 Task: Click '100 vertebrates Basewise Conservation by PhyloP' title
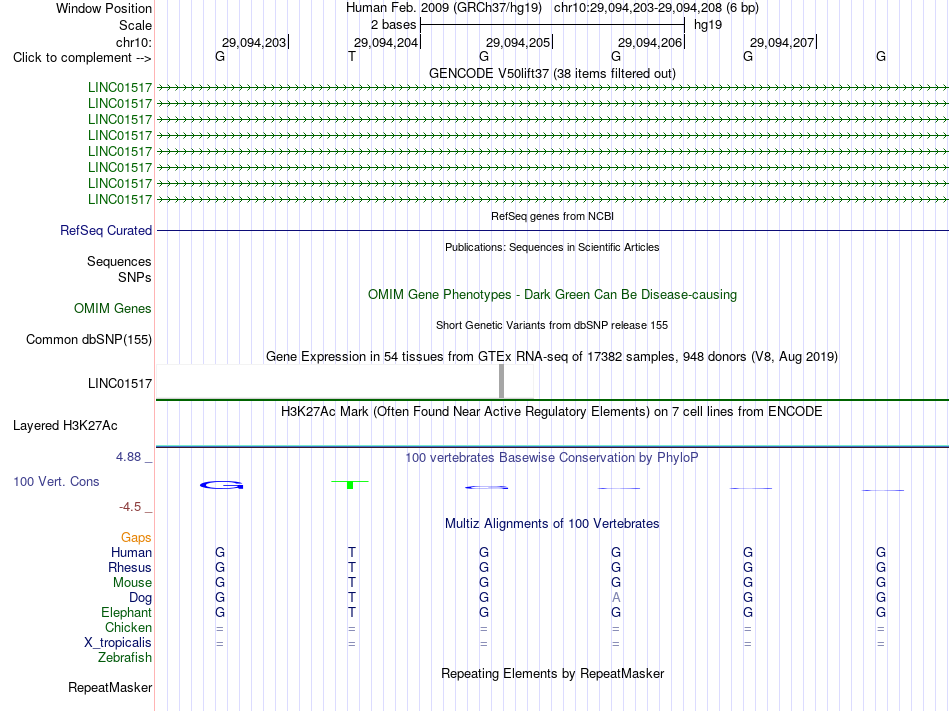552,457
